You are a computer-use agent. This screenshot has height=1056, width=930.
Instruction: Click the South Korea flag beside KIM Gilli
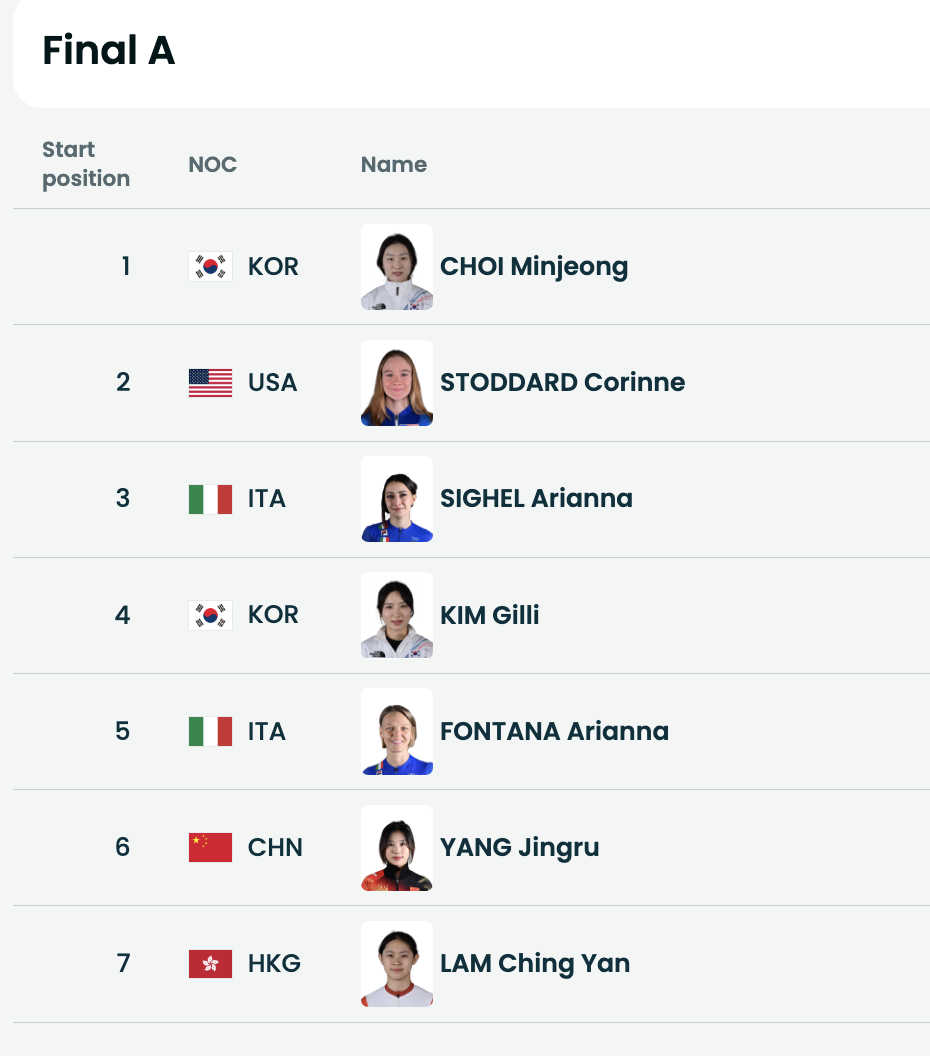click(x=210, y=615)
